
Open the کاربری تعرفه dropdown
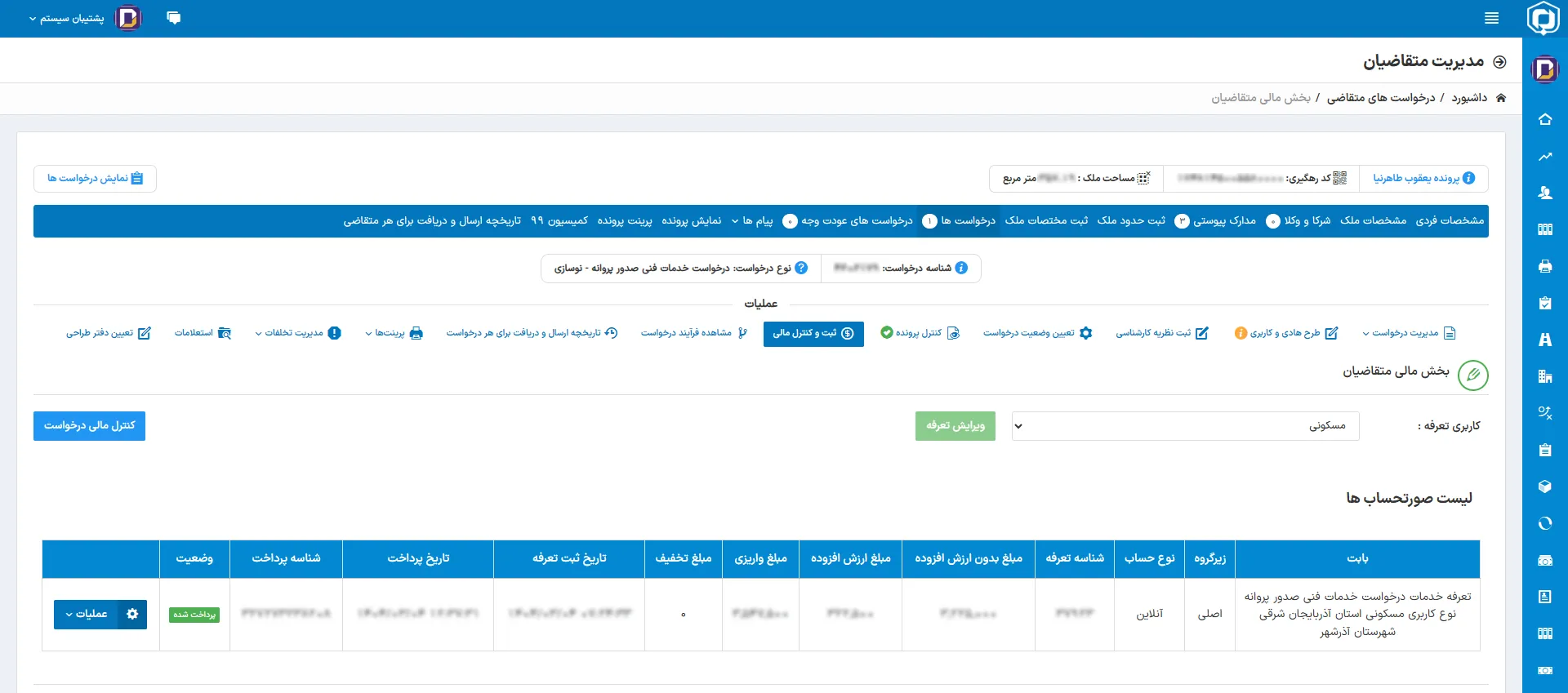(1184, 426)
